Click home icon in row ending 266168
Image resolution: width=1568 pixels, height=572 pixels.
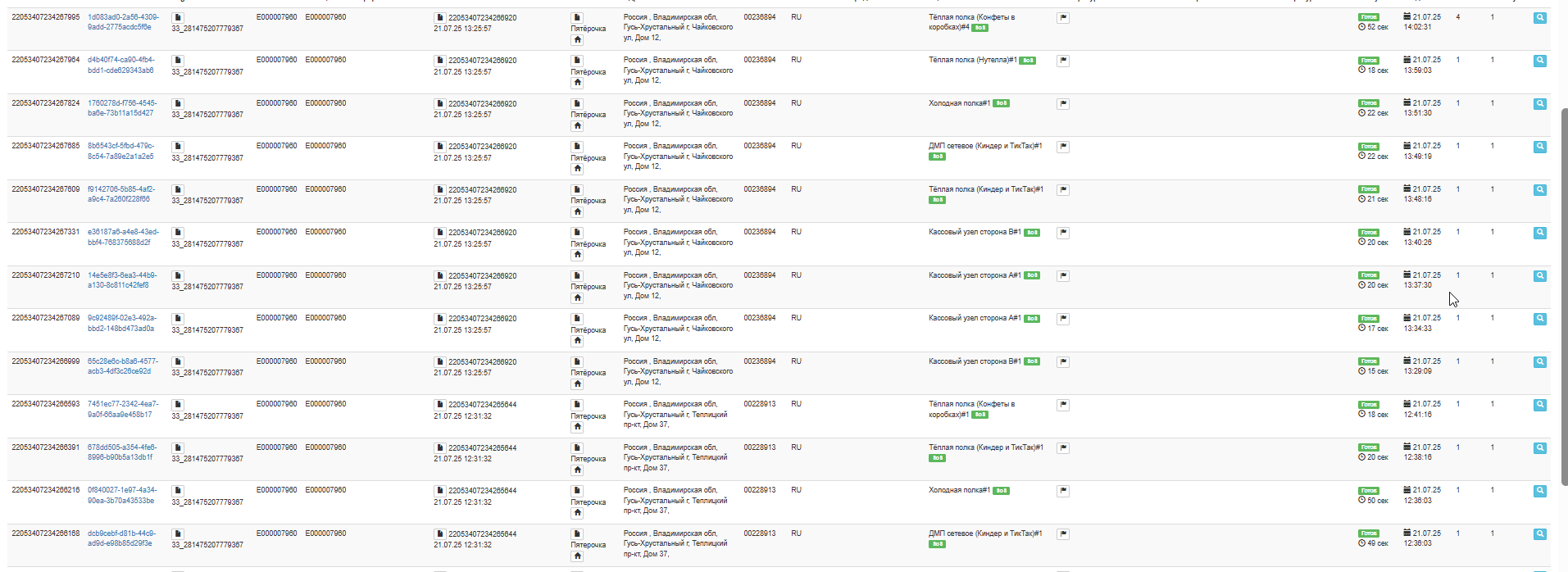pyautogui.click(x=577, y=556)
